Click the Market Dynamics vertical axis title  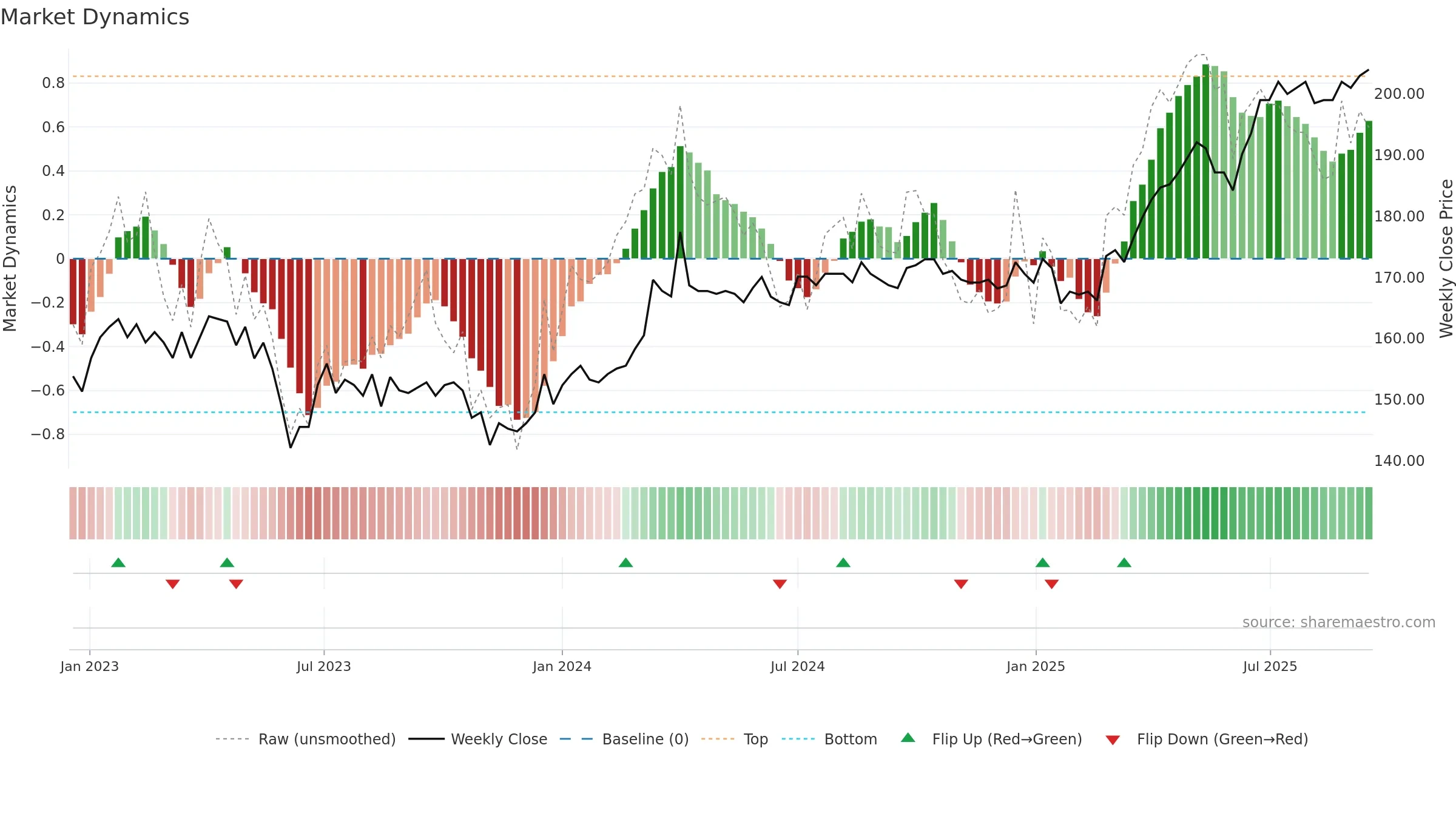[x=10, y=258]
